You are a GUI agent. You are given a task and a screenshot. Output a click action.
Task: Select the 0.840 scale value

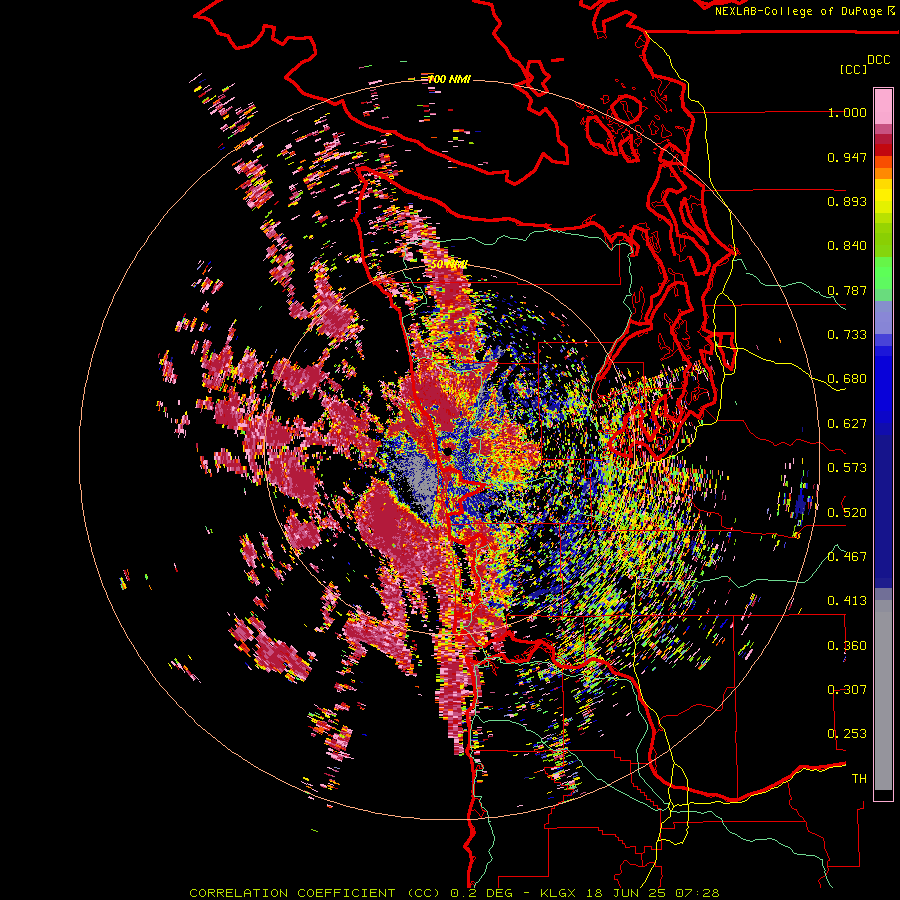pos(847,246)
